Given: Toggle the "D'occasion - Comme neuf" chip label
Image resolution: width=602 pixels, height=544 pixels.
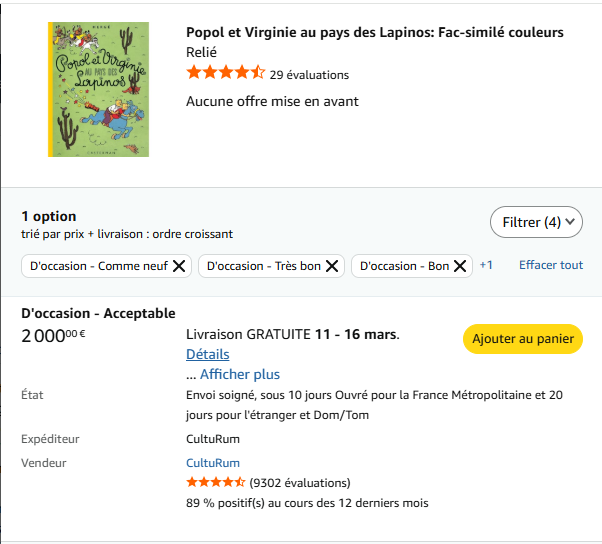Looking at the screenshot, I should click(x=98, y=266).
